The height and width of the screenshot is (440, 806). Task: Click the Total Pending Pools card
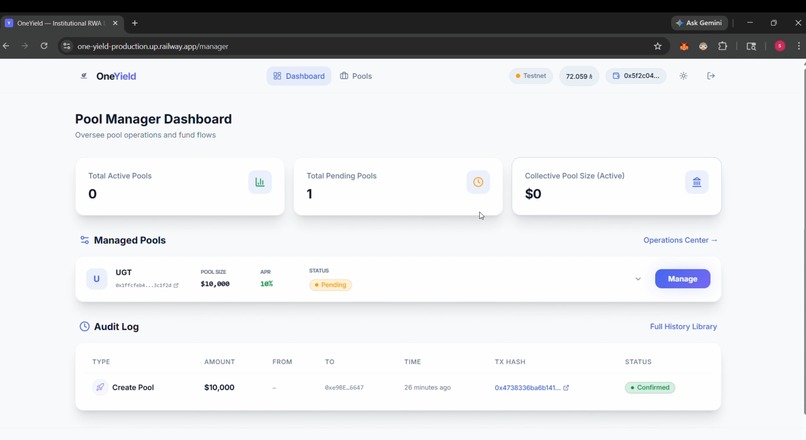398,187
